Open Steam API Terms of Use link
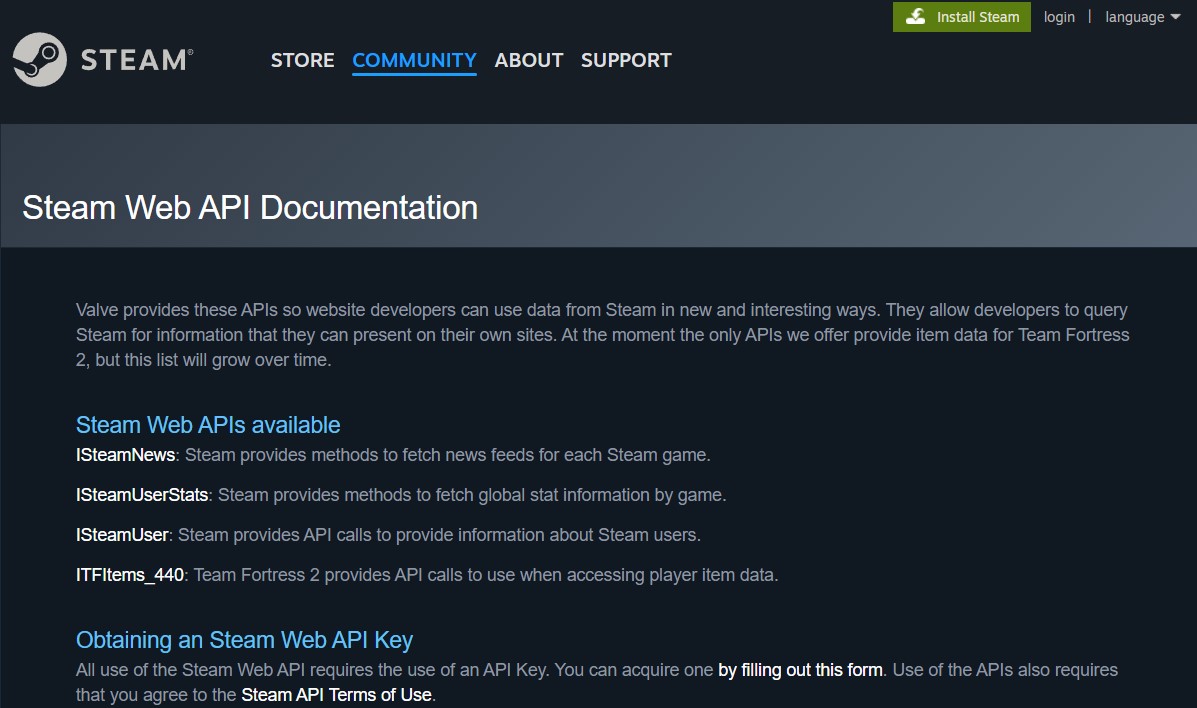The image size is (1197, 708). pyautogui.click(x=337, y=695)
